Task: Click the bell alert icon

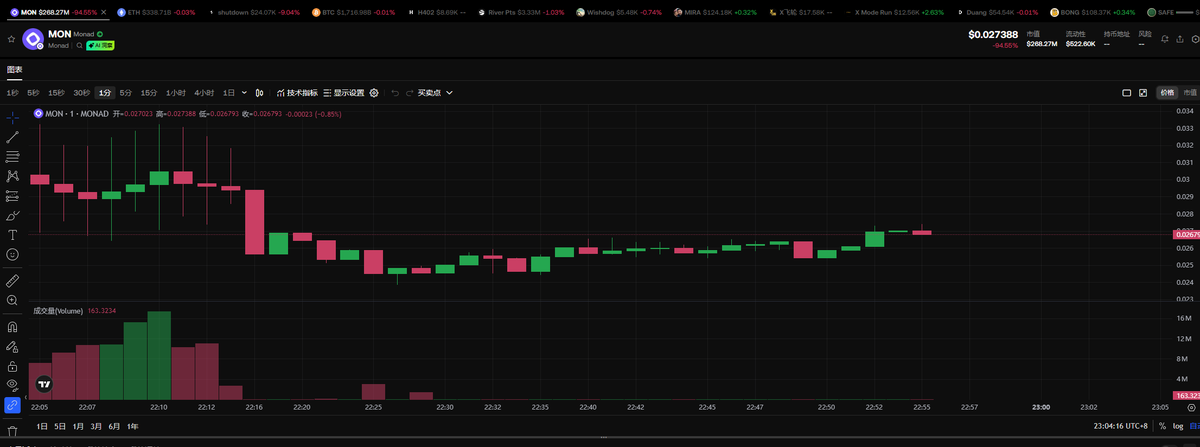Action: [1165, 37]
